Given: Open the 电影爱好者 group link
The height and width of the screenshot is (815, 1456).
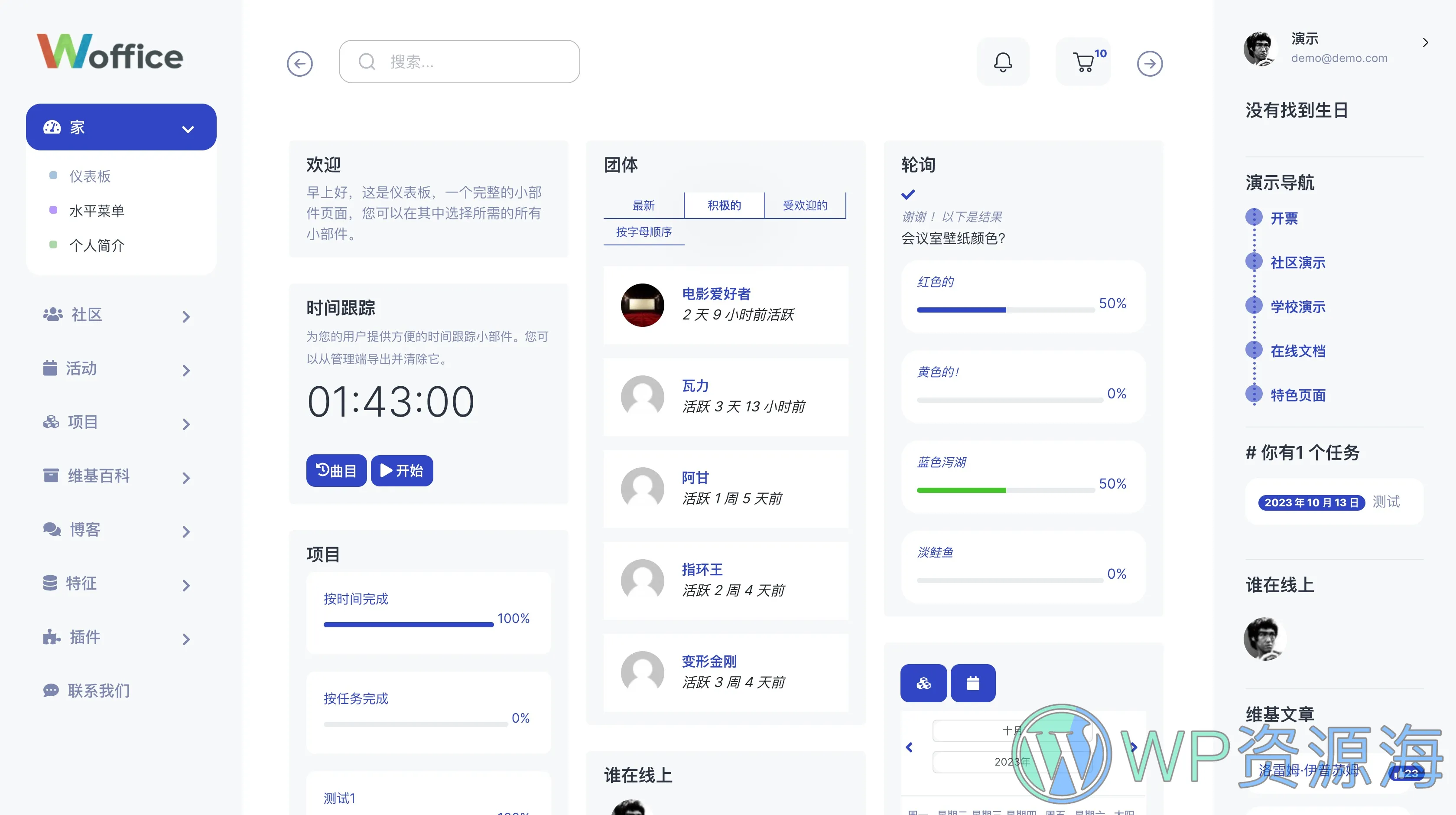Looking at the screenshot, I should point(716,293).
